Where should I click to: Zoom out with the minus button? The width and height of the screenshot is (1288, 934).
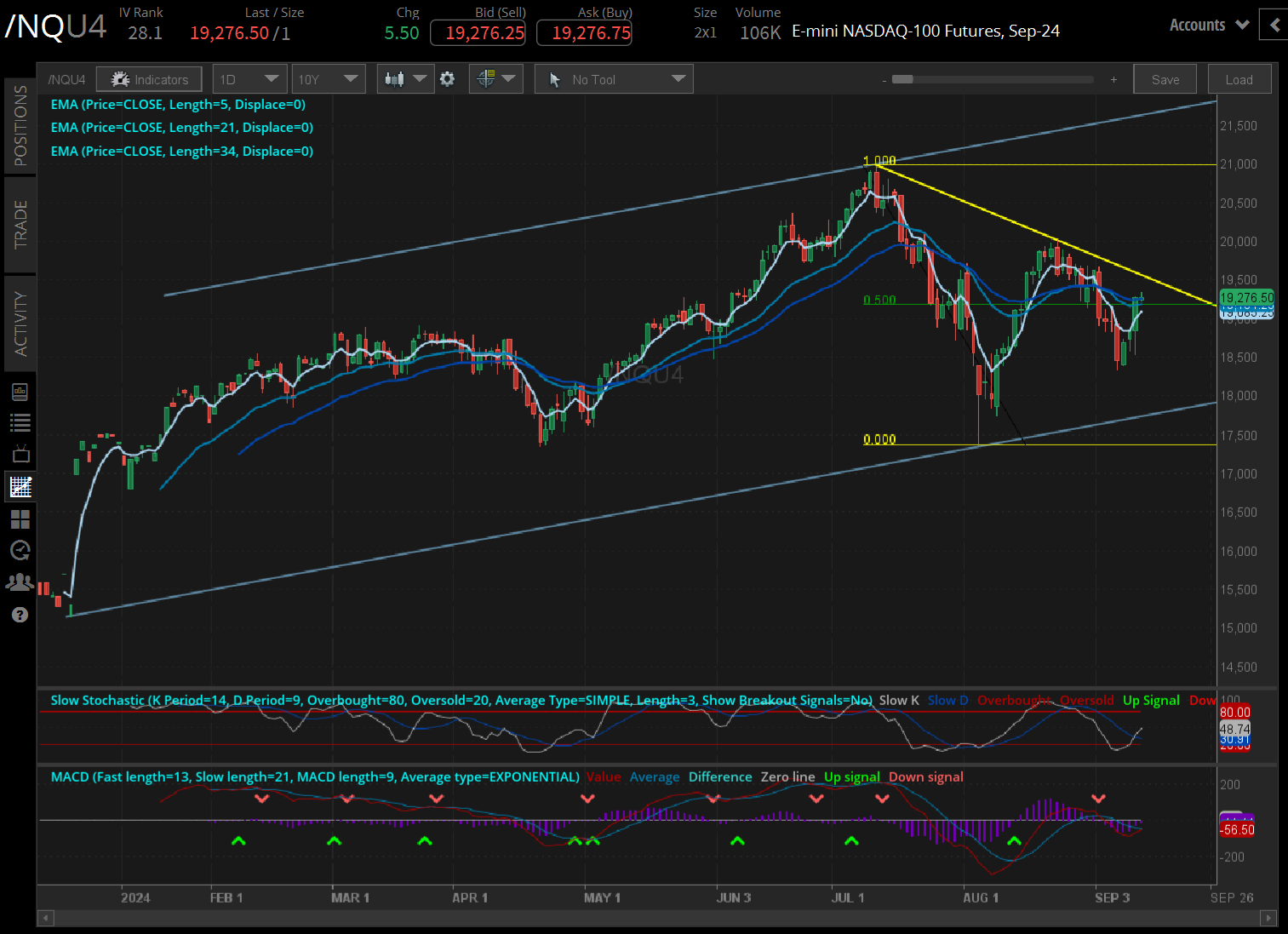884,80
